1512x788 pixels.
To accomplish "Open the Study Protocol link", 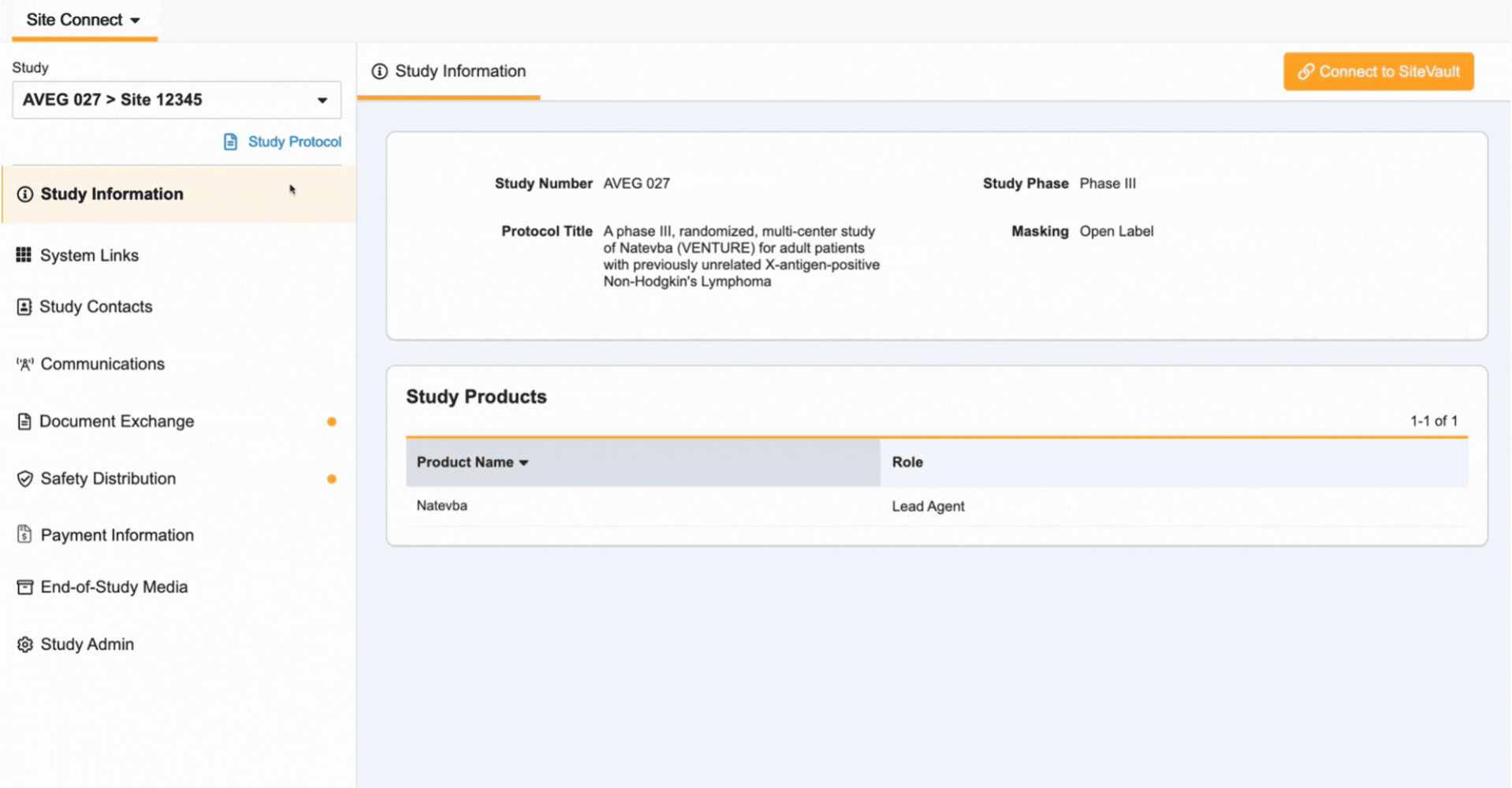I will (294, 142).
